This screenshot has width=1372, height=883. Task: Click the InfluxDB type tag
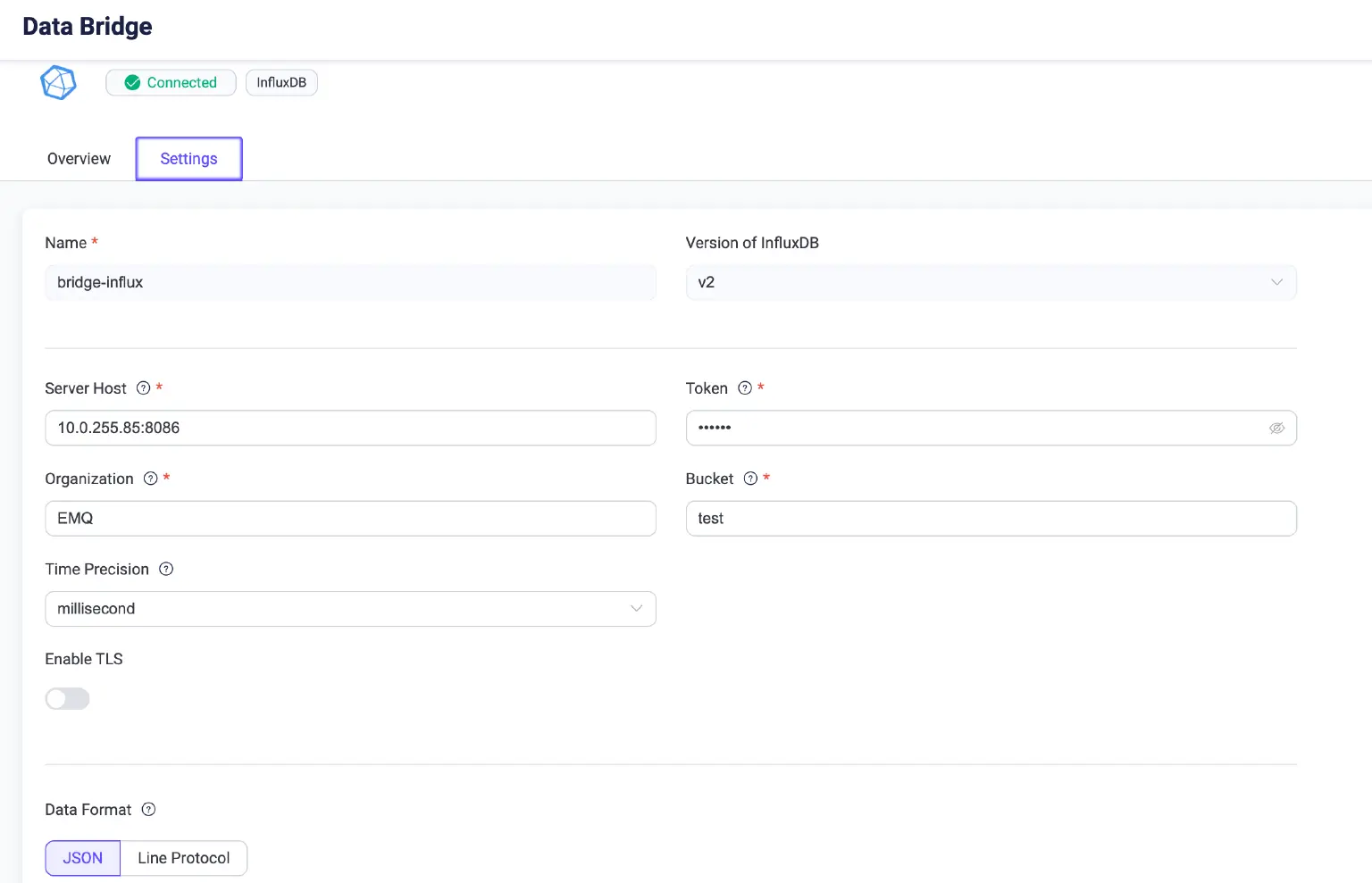pyautogui.click(x=281, y=83)
